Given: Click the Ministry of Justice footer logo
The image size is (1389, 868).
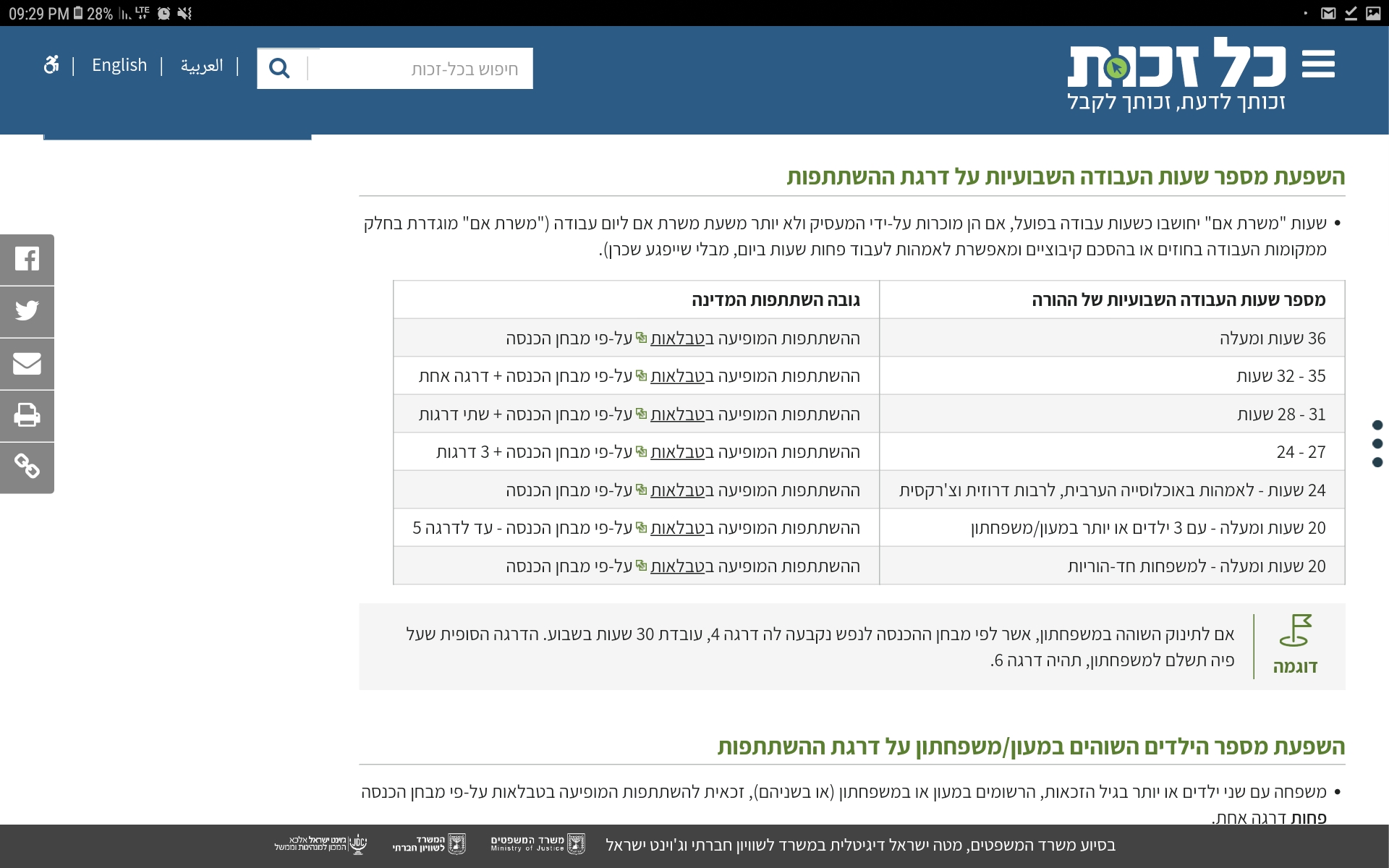Looking at the screenshot, I should (x=537, y=844).
